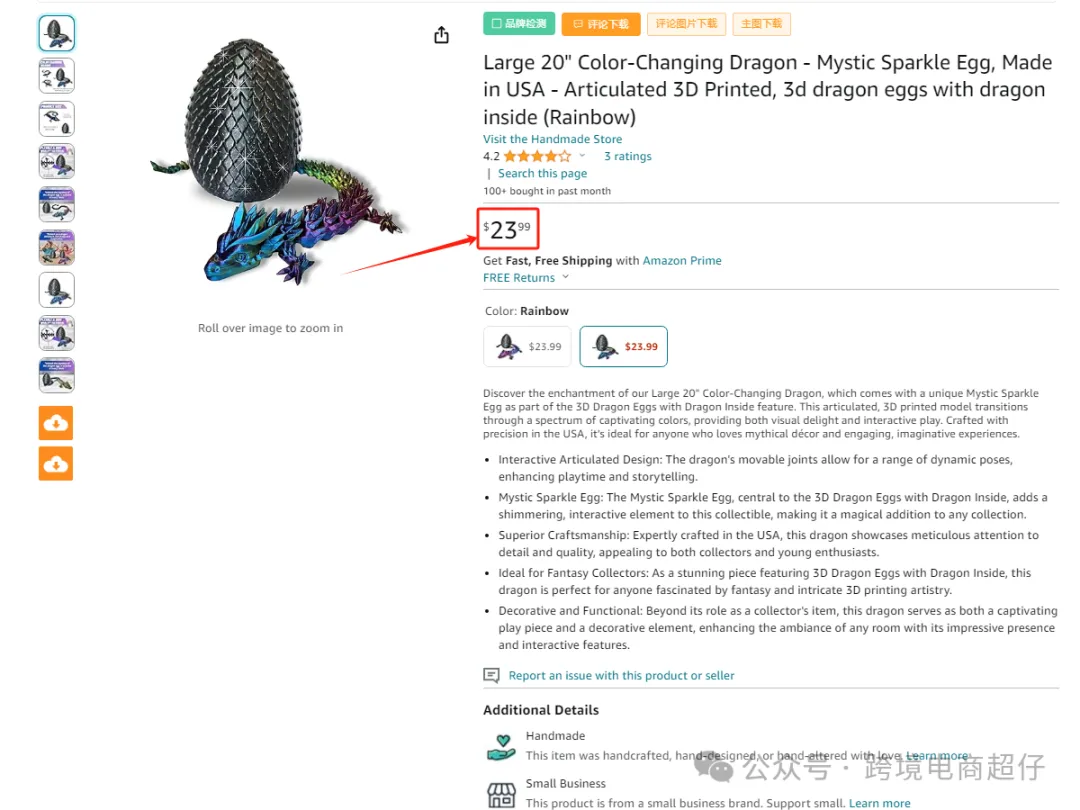Image resolution: width=1080 pixels, height=810 pixels.
Task: Click the Amazon Prime link
Action: pyautogui.click(x=682, y=260)
